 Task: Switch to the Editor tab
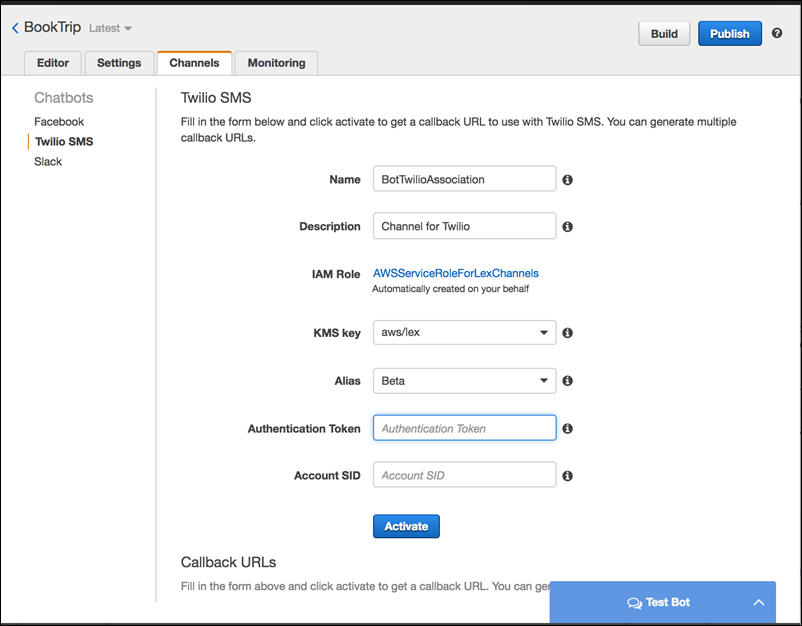click(x=53, y=63)
